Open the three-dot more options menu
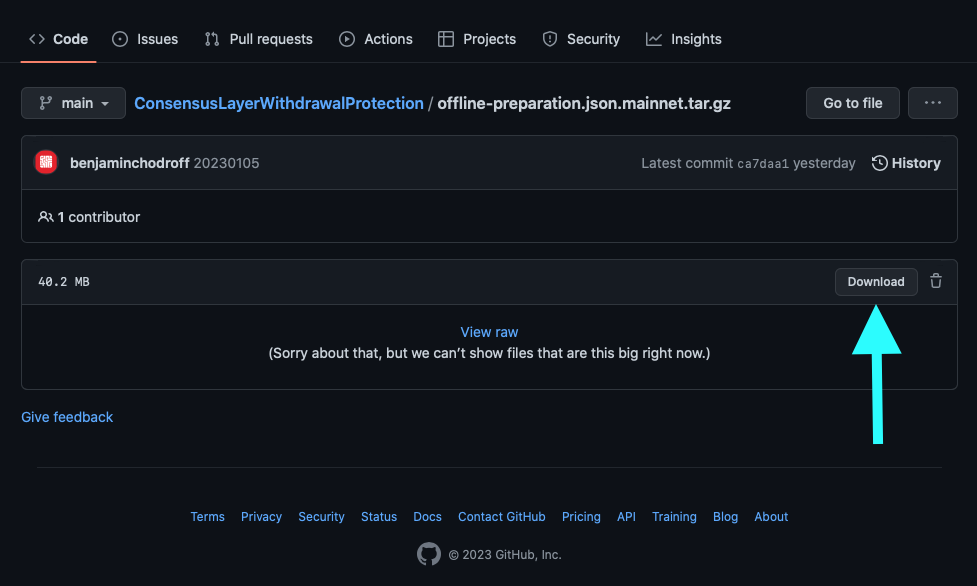 tap(933, 103)
